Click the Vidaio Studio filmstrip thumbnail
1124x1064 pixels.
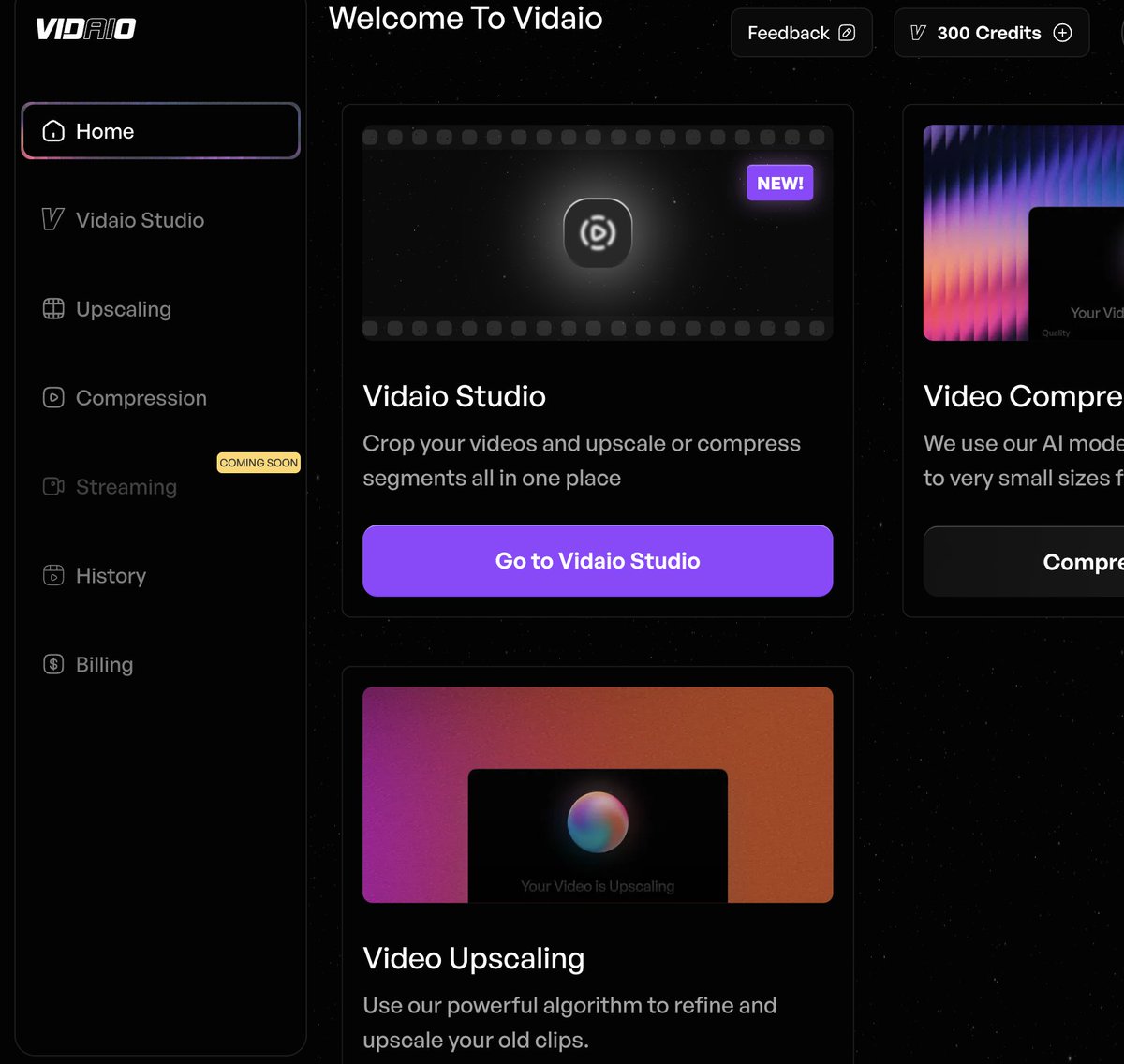(x=598, y=233)
